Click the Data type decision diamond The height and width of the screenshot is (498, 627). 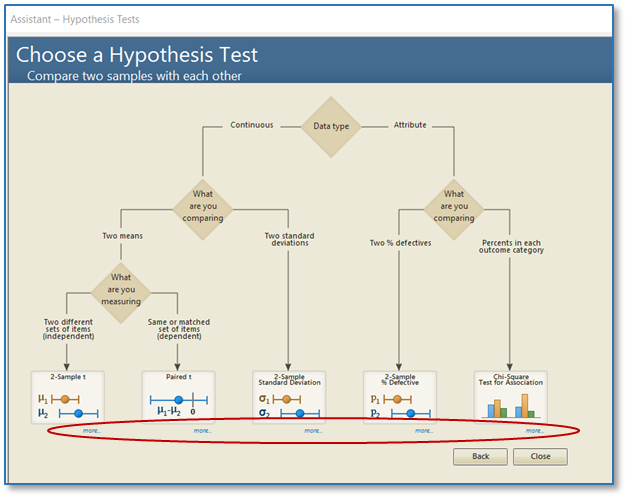[330, 127]
